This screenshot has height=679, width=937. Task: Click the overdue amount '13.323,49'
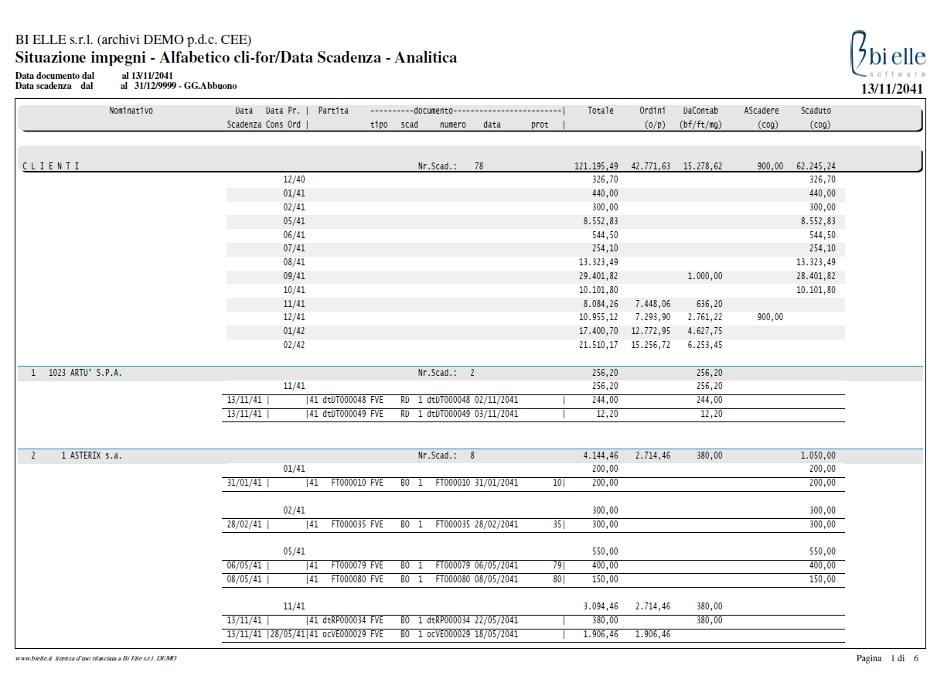point(816,262)
